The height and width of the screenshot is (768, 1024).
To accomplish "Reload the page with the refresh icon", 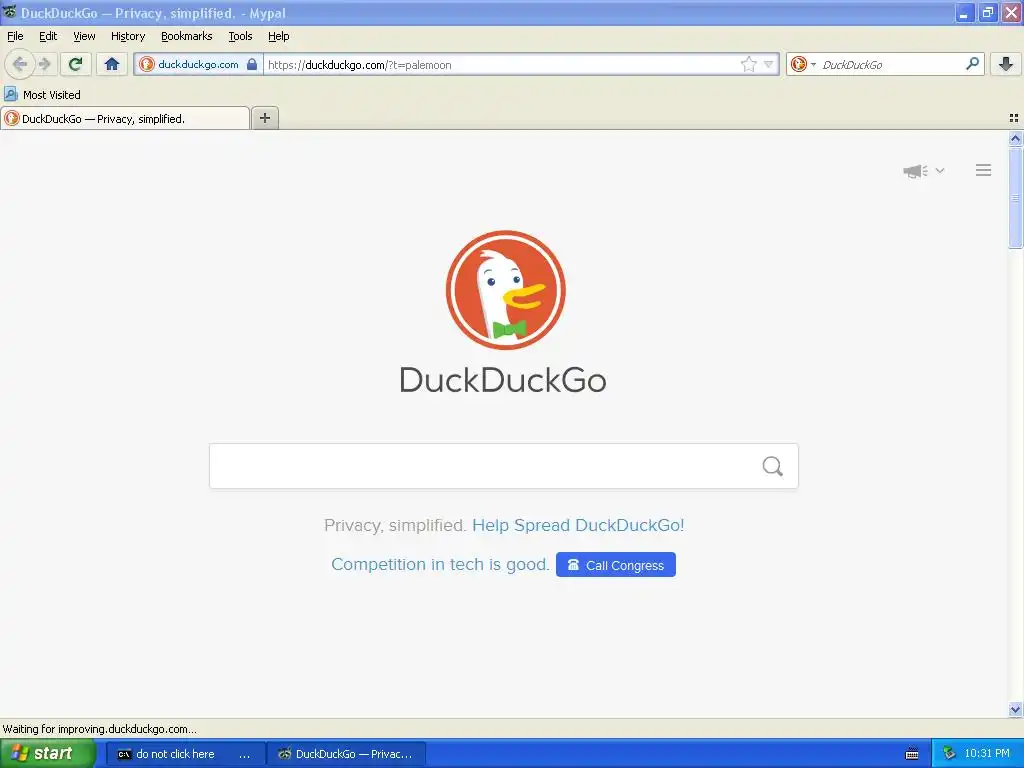I will (x=76, y=64).
